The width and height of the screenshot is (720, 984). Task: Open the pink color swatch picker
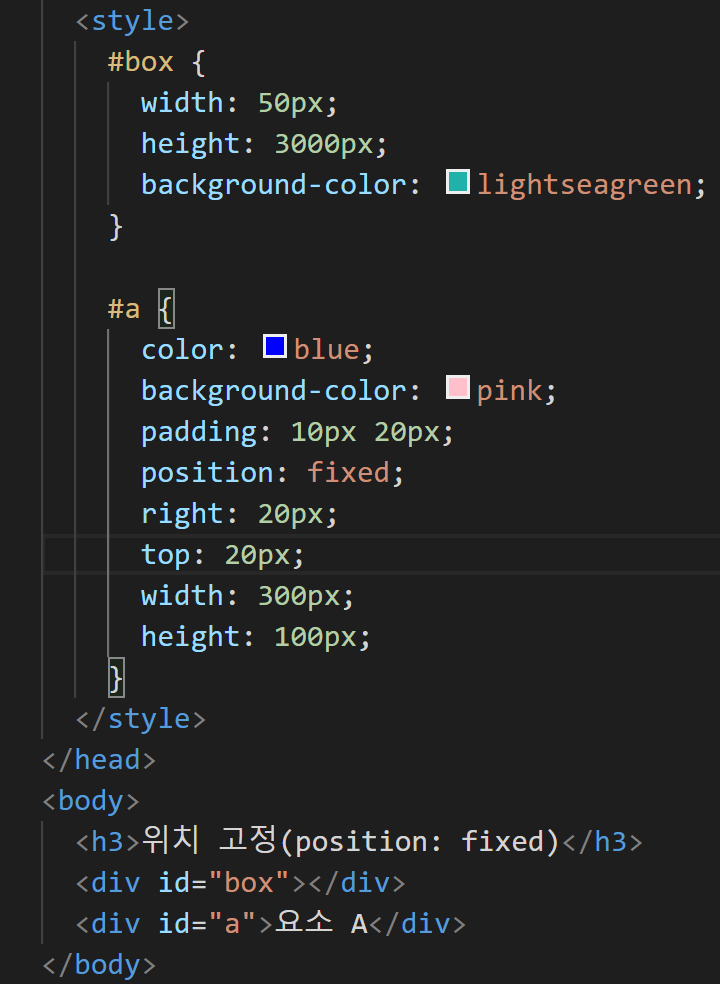(x=458, y=388)
